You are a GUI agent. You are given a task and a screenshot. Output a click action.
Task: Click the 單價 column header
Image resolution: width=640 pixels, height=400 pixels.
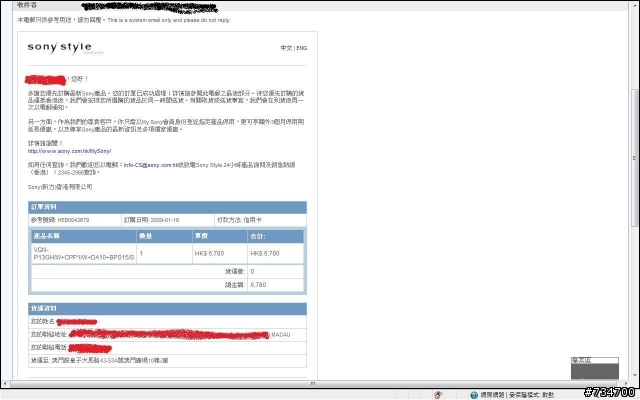pos(220,236)
